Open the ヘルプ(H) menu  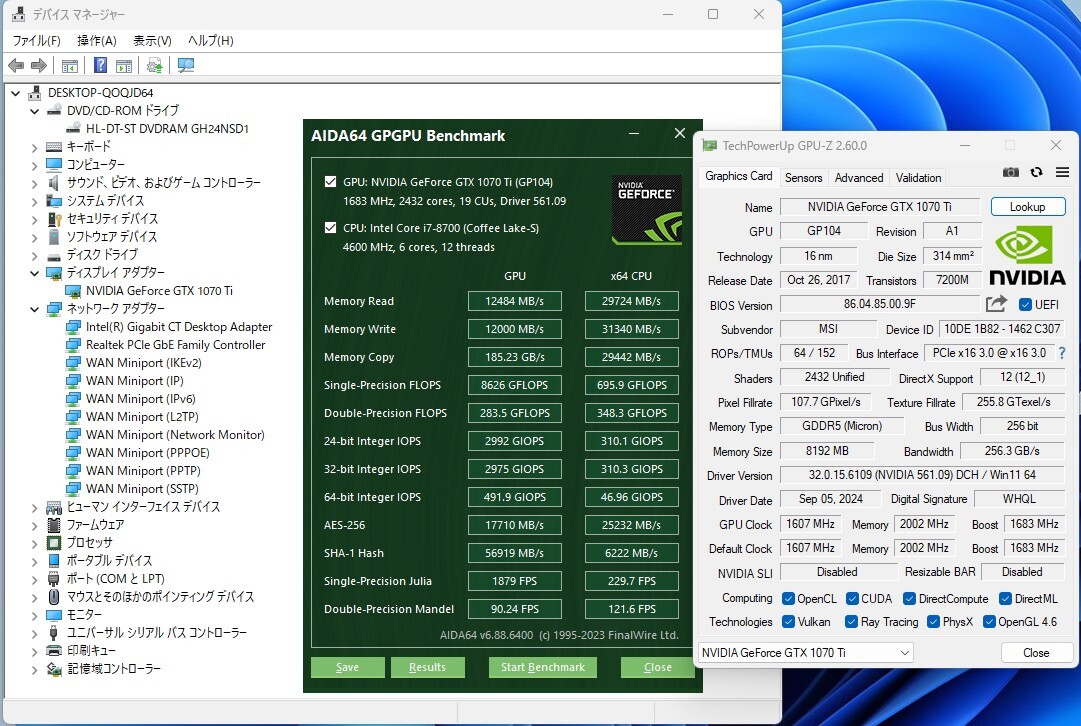211,41
